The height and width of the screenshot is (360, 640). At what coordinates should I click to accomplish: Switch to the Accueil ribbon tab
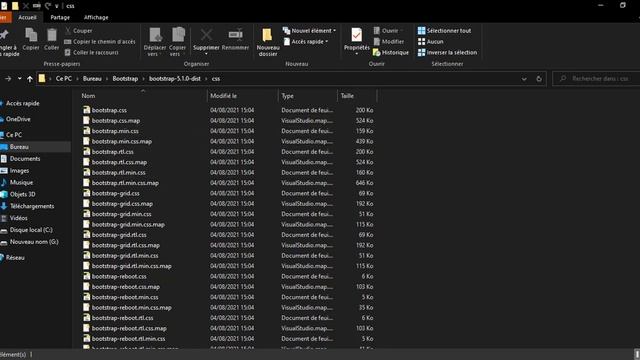[x=27, y=18]
